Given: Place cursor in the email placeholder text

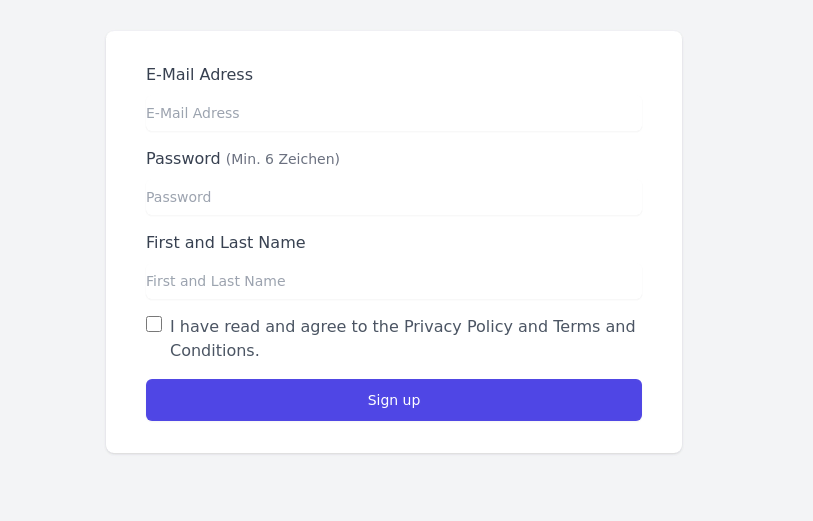Looking at the screenshot, I should (193, 113).
